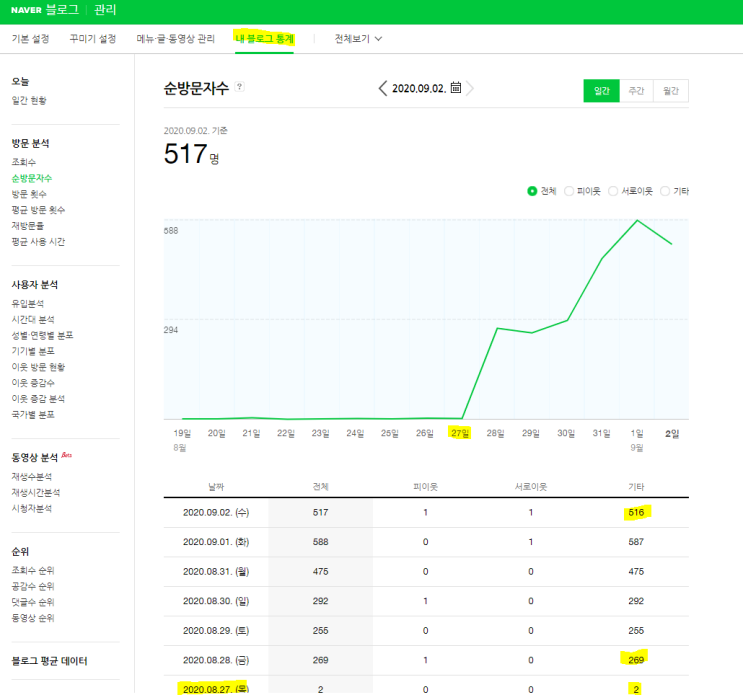Open the calendar date picker icon

click(455, 88)
